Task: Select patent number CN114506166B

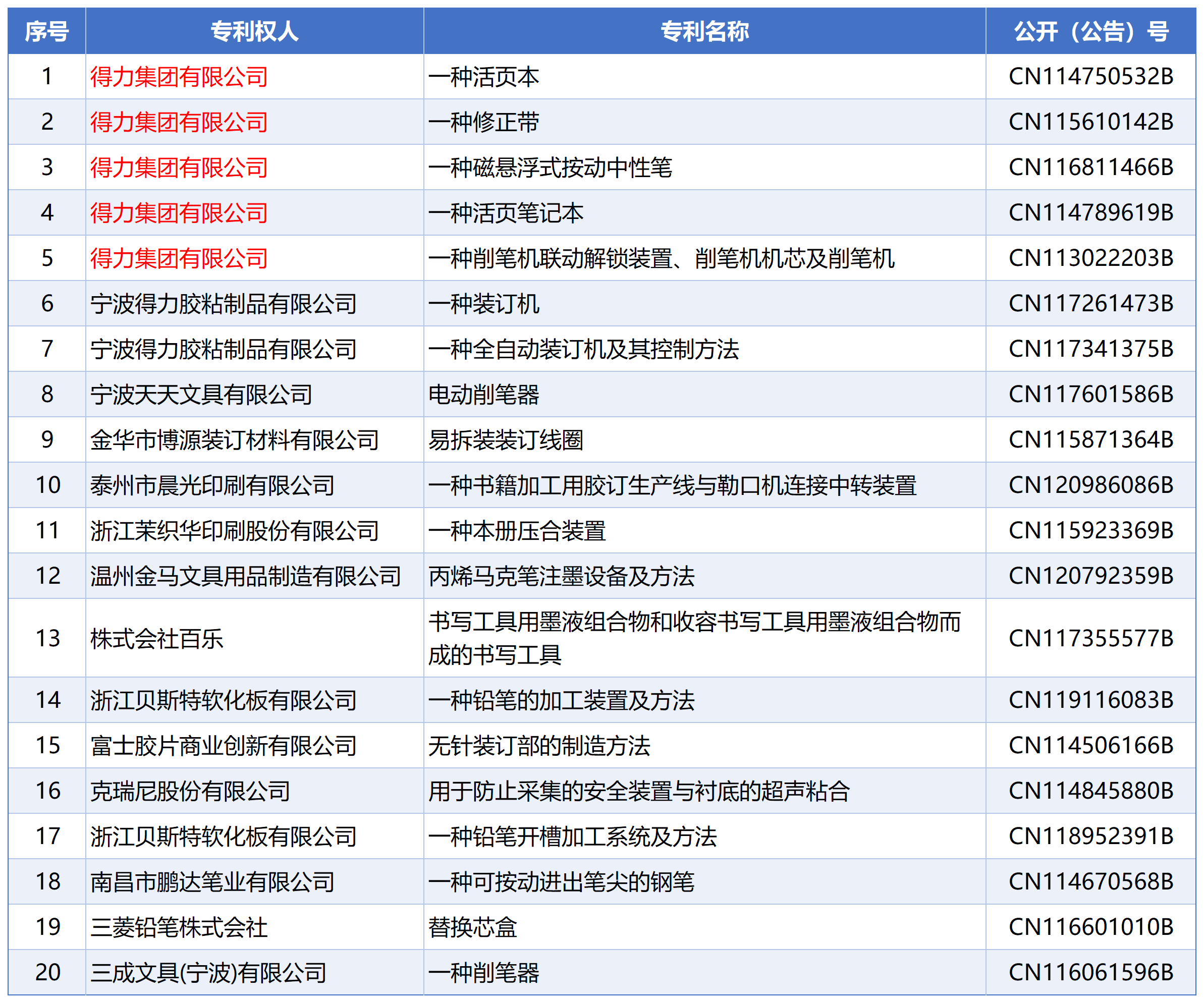Action: click(1091, 746)
